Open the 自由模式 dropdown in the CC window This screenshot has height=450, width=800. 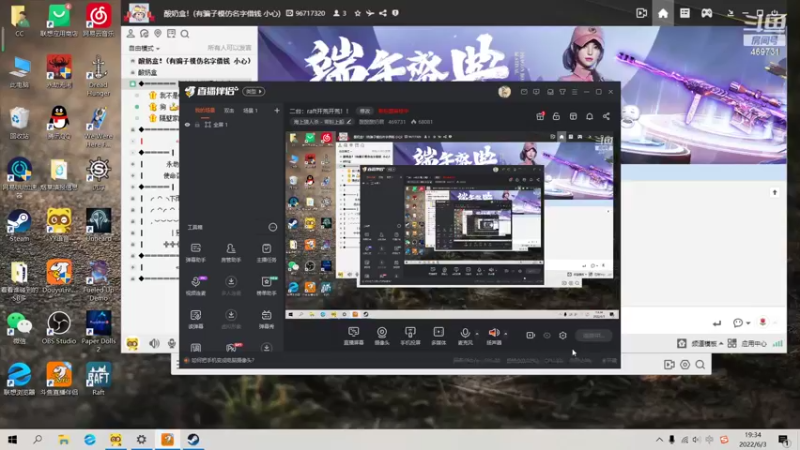point(144,48)
